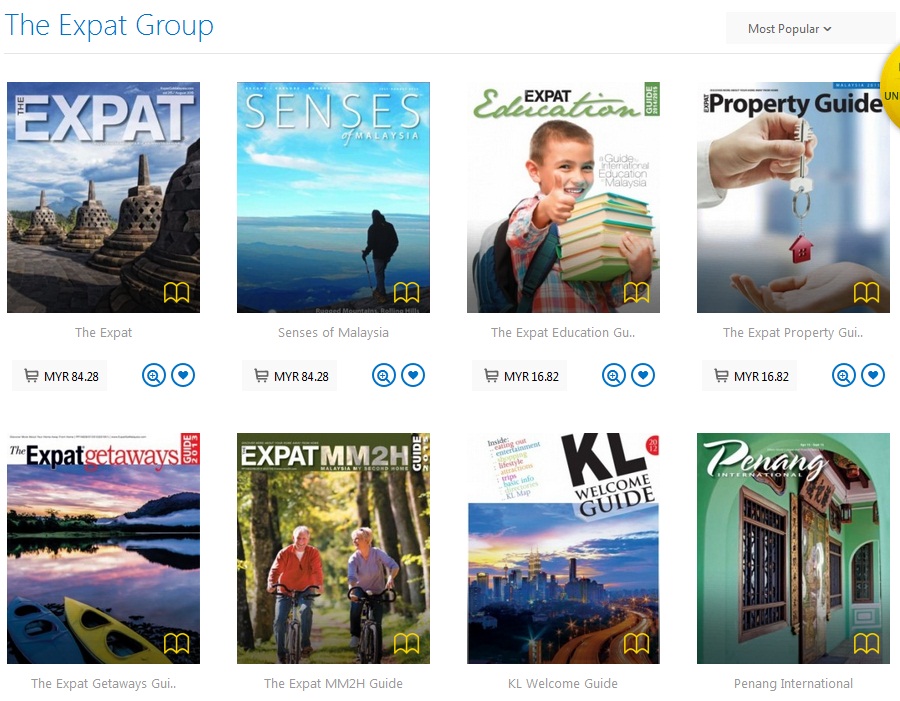Favorite Expat Property Guide with heart icon

(873, 375)
